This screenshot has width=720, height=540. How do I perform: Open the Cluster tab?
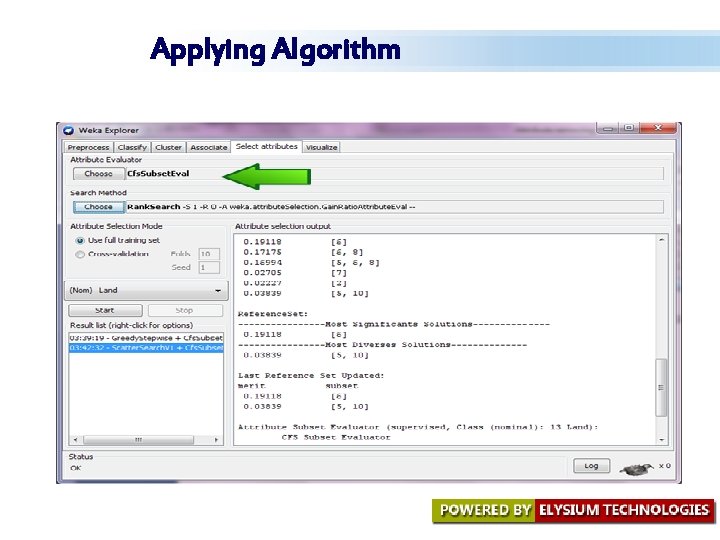click(x=168, y=147)
